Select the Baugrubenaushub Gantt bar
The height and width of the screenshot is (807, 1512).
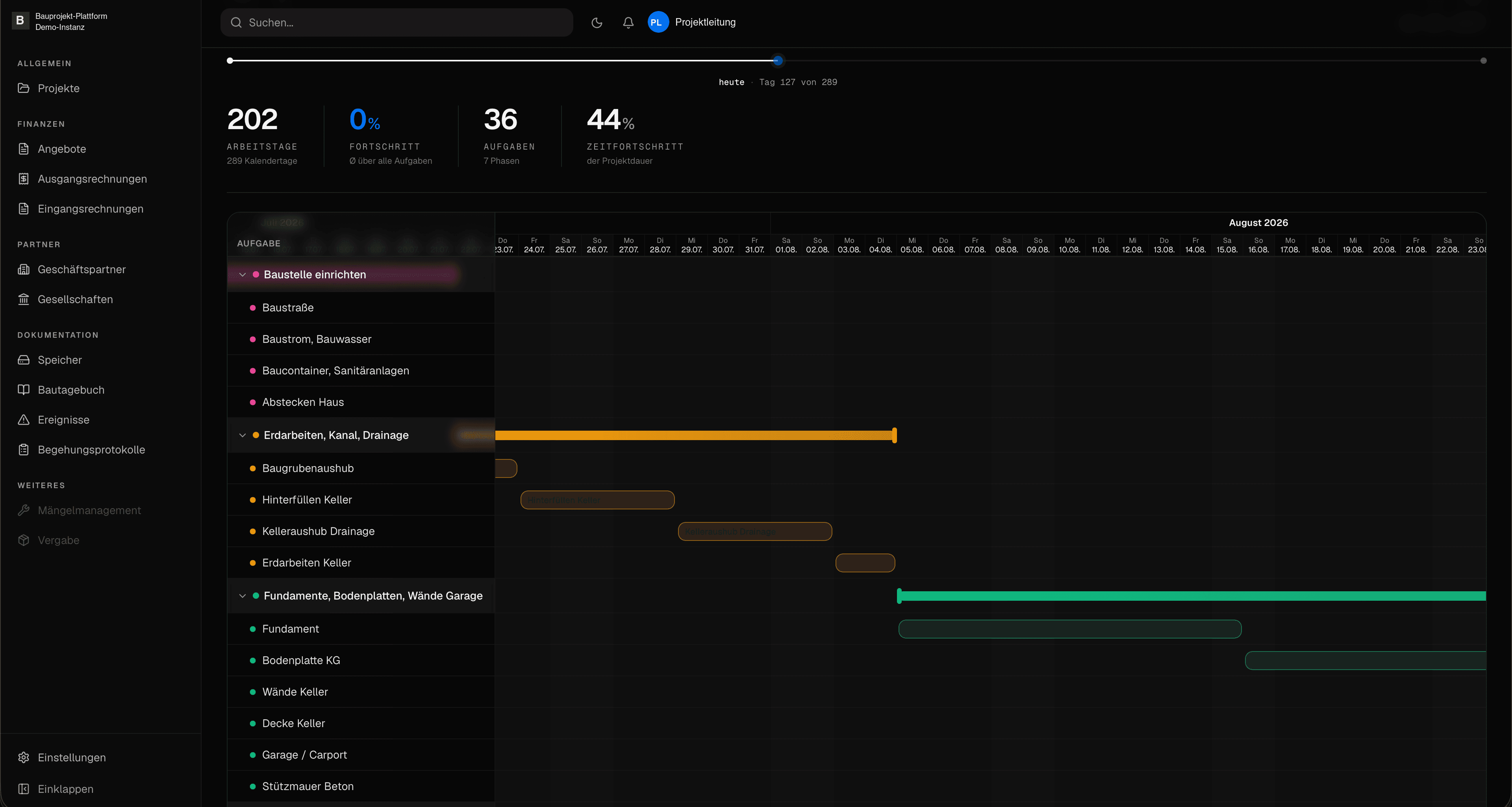506,468
